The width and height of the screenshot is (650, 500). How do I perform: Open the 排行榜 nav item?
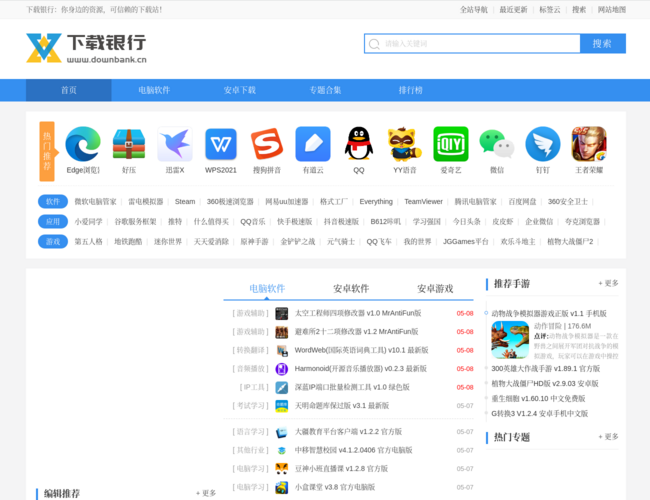pyautogui.click(x=410, y=90)
